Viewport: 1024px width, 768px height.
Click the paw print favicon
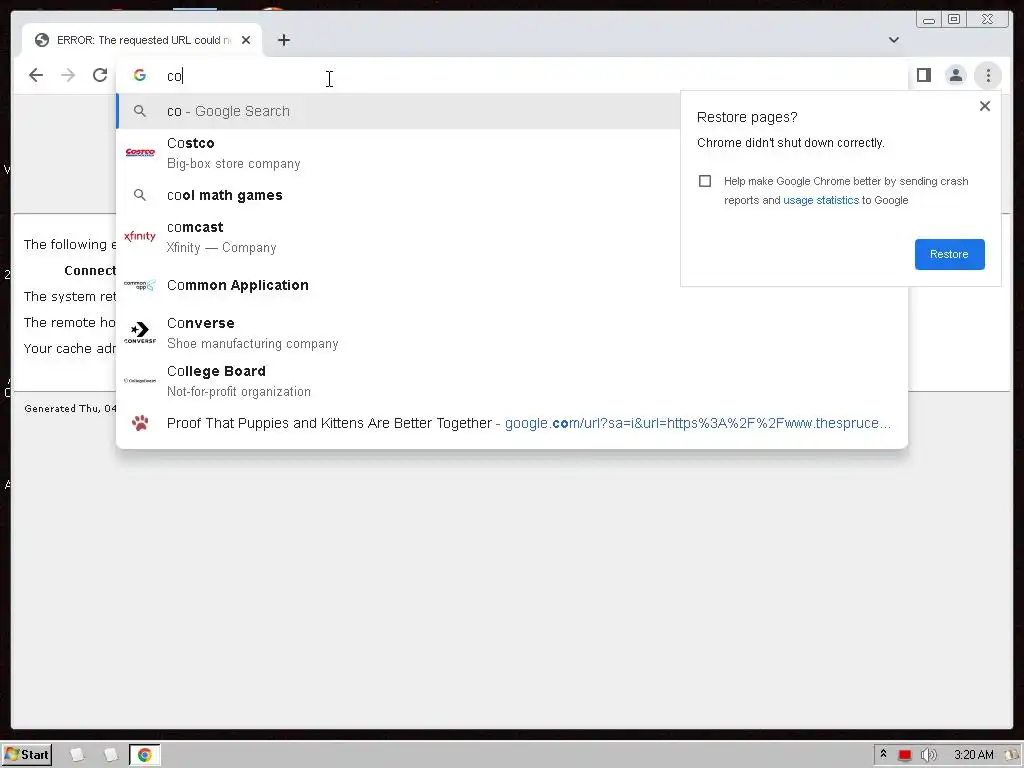pyautogui.click(x=140, y=423)
